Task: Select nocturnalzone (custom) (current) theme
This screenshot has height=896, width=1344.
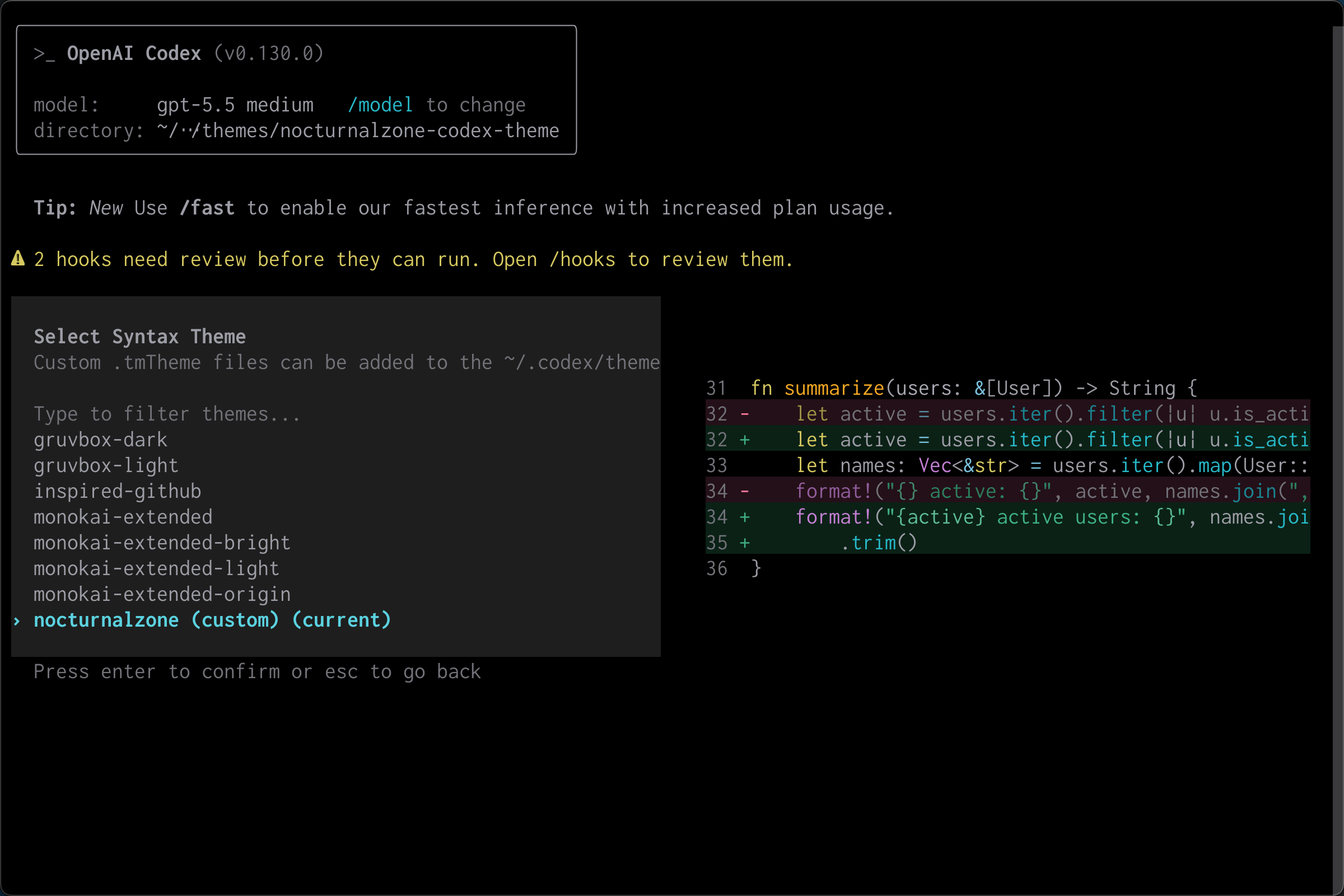Action: click(x=213, y=620)
